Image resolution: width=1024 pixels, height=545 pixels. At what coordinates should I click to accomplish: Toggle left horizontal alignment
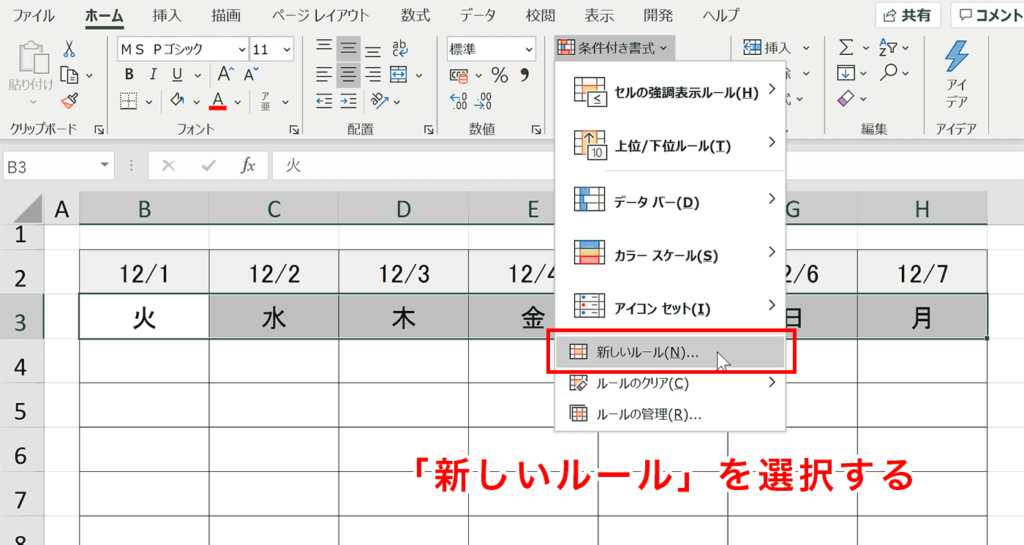pyautogui.click(x=324, y=75)
